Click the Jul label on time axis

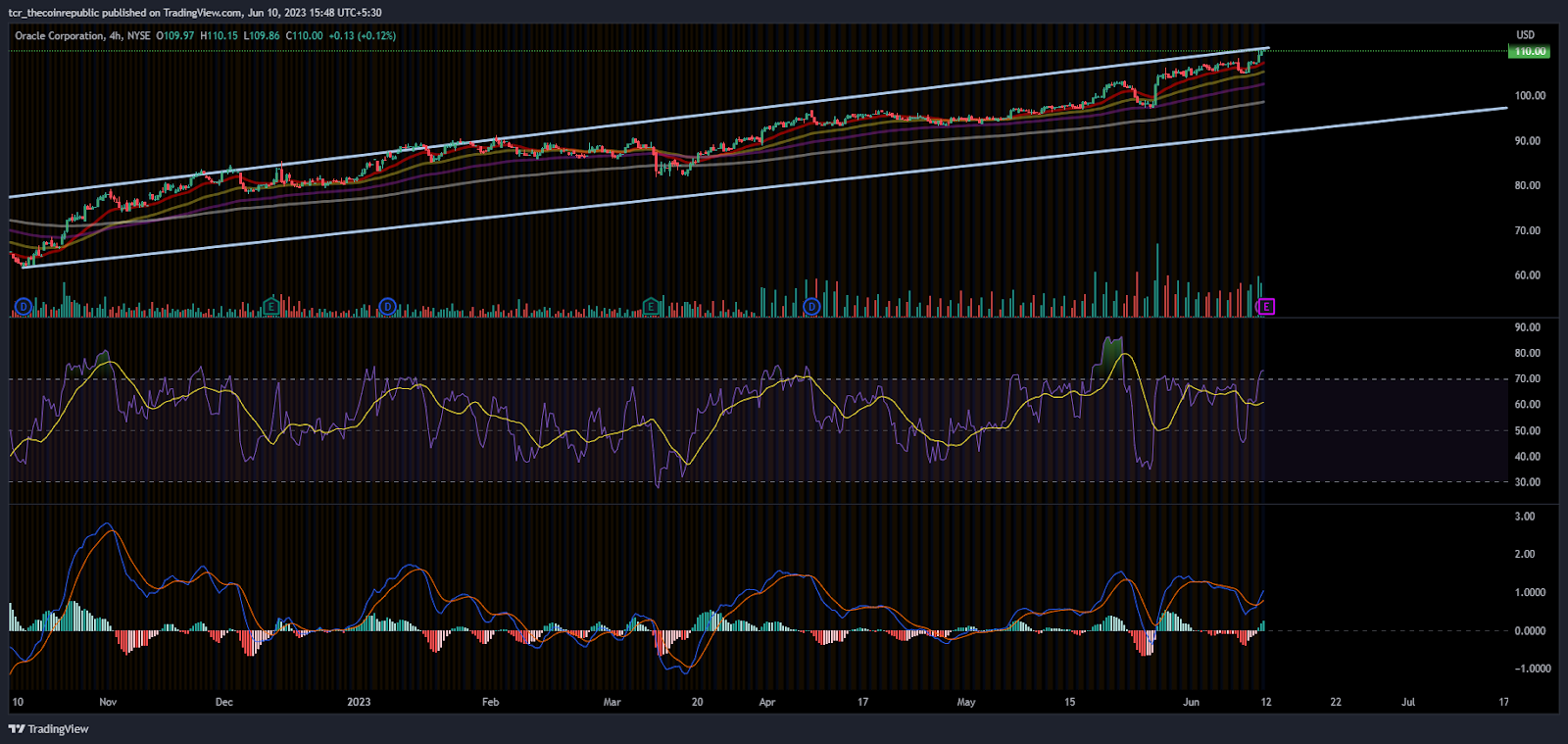(x=1408, y=702)
